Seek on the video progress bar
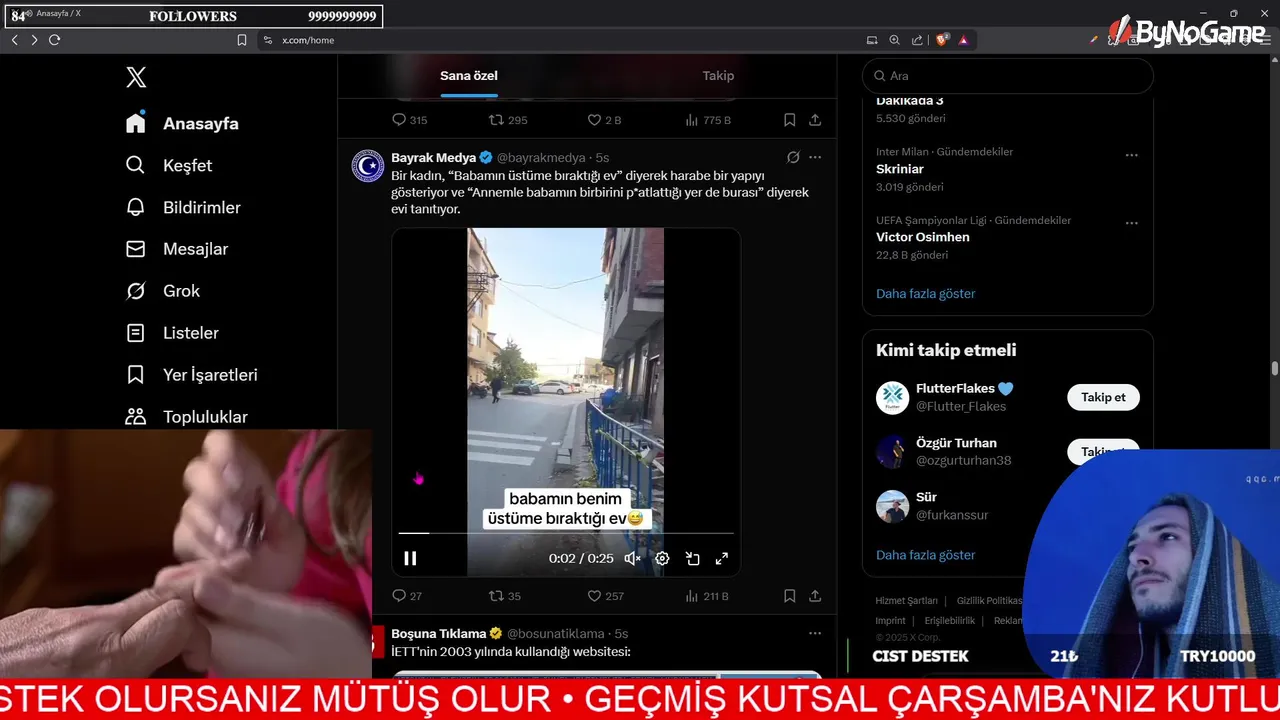 (566, 533)
